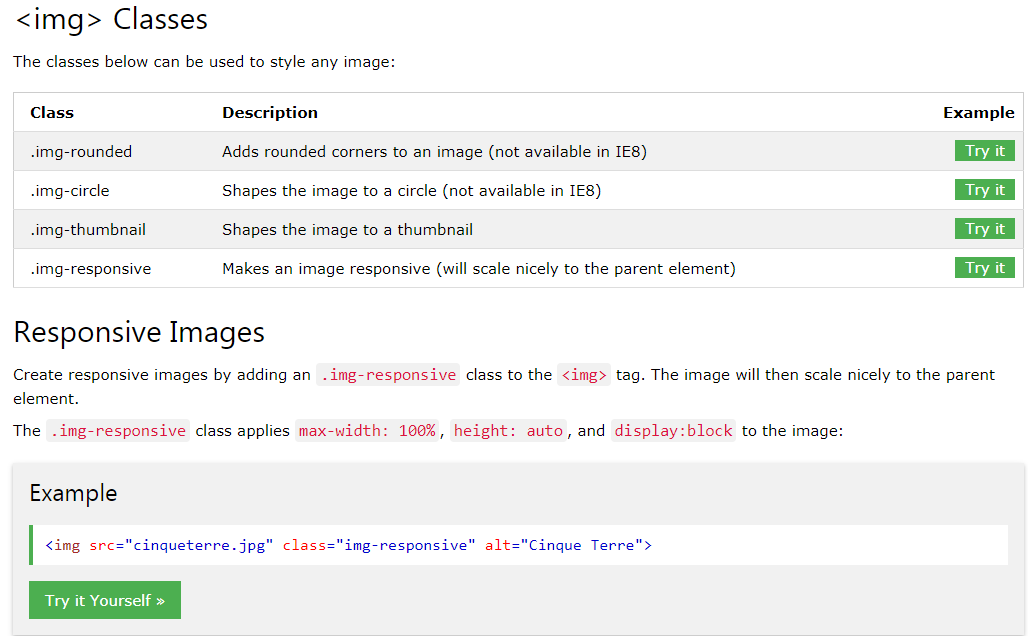1028x636 pixels.
Task: Select the highlighted .img-responsive inline code snippet
Action: click(x=115, y=430)
